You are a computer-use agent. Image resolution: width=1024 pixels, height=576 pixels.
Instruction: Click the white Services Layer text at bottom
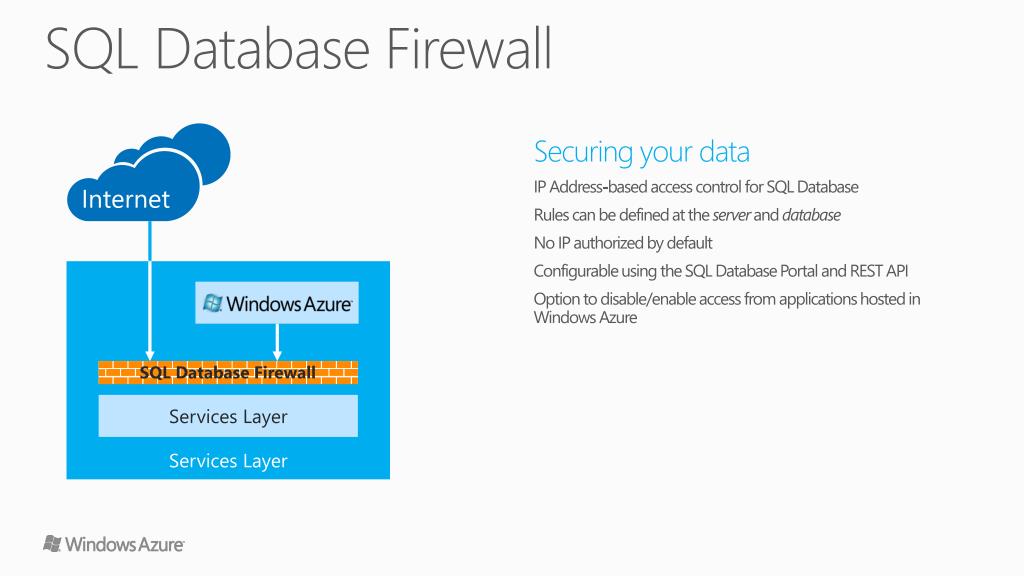coord(228,461)
